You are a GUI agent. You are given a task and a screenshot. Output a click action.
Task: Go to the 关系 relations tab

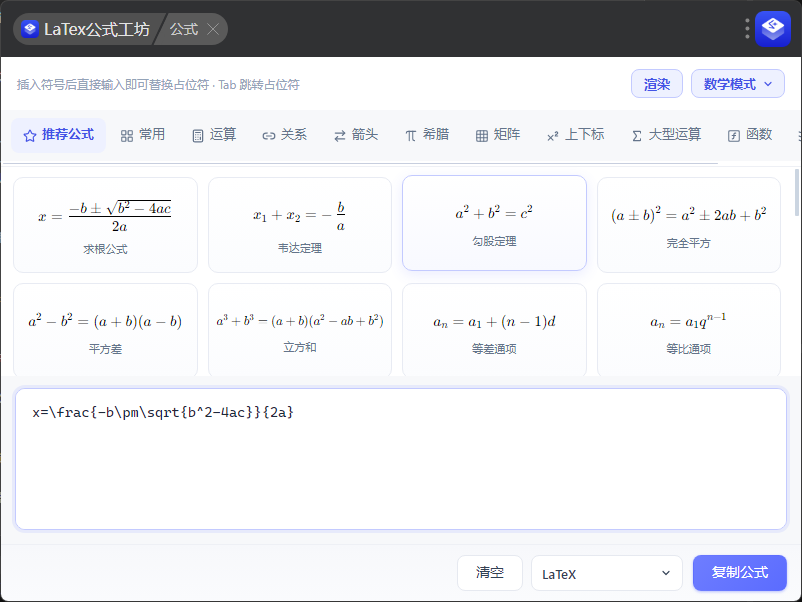pos(284,135)
